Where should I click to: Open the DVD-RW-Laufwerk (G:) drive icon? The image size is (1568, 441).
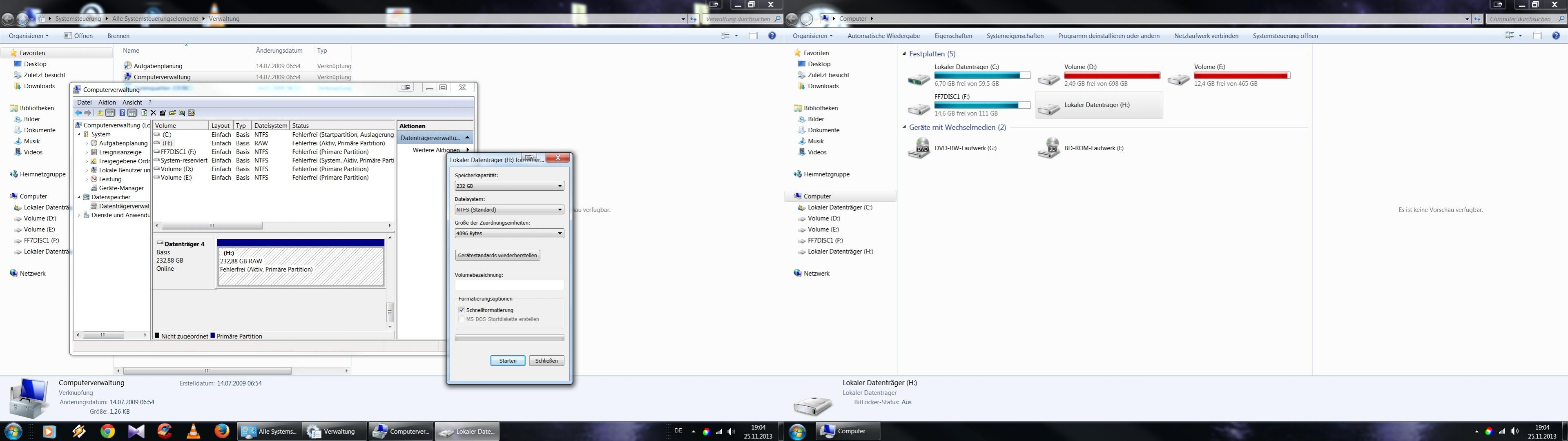click(x=919, y=148)
